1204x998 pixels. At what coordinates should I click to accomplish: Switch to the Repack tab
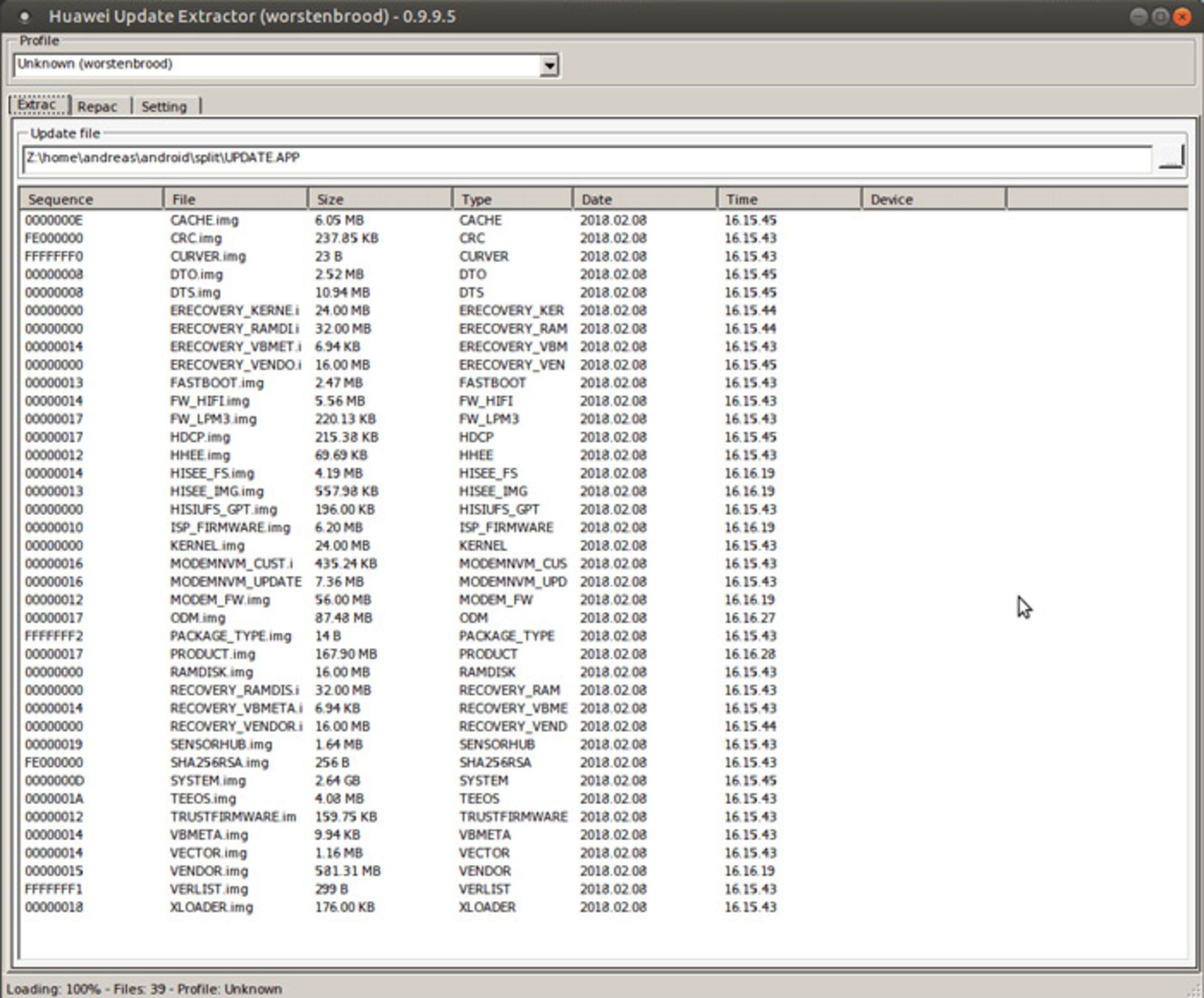tap(98, 107)
